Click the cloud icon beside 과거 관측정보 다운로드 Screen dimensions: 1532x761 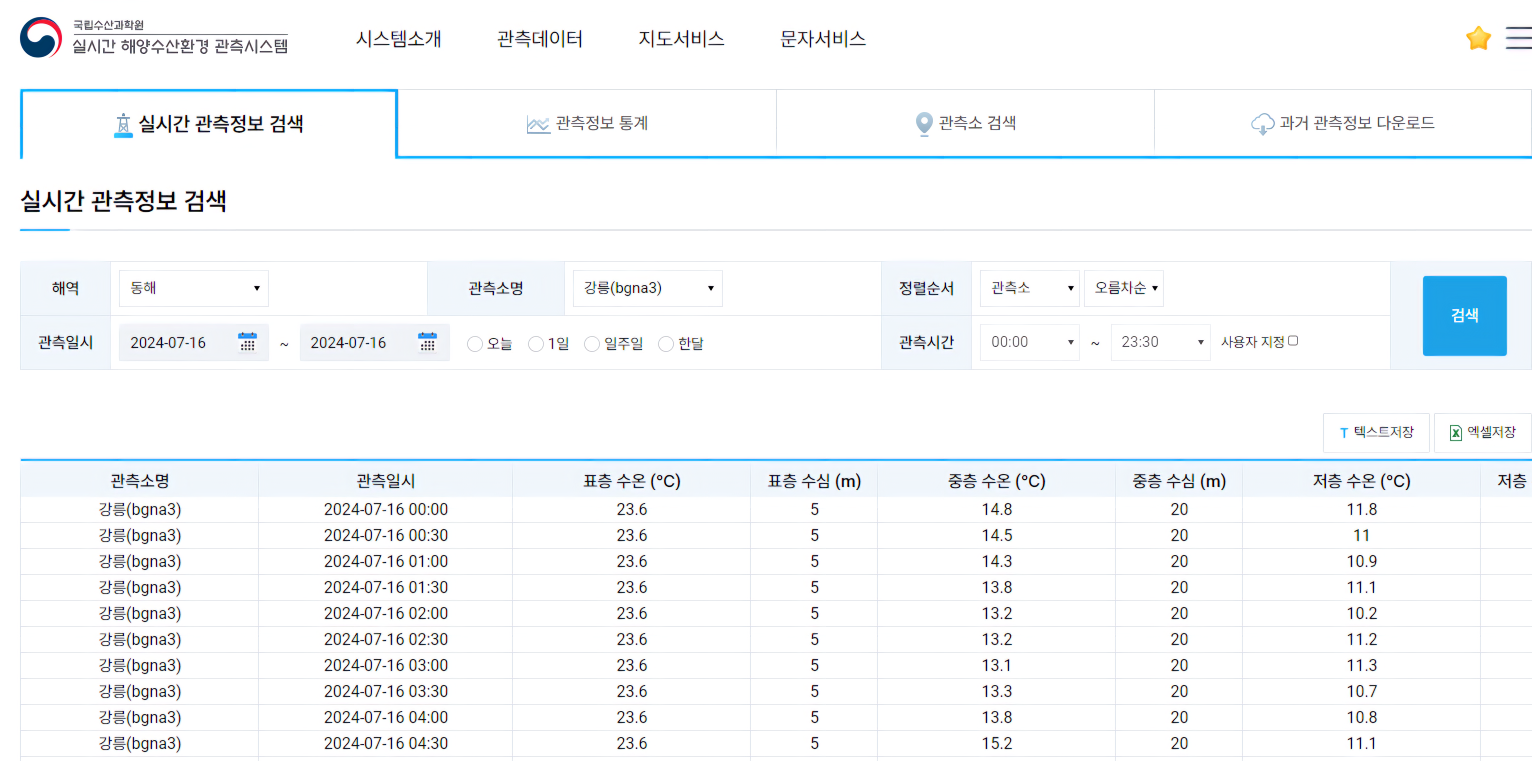point(1262,124)
